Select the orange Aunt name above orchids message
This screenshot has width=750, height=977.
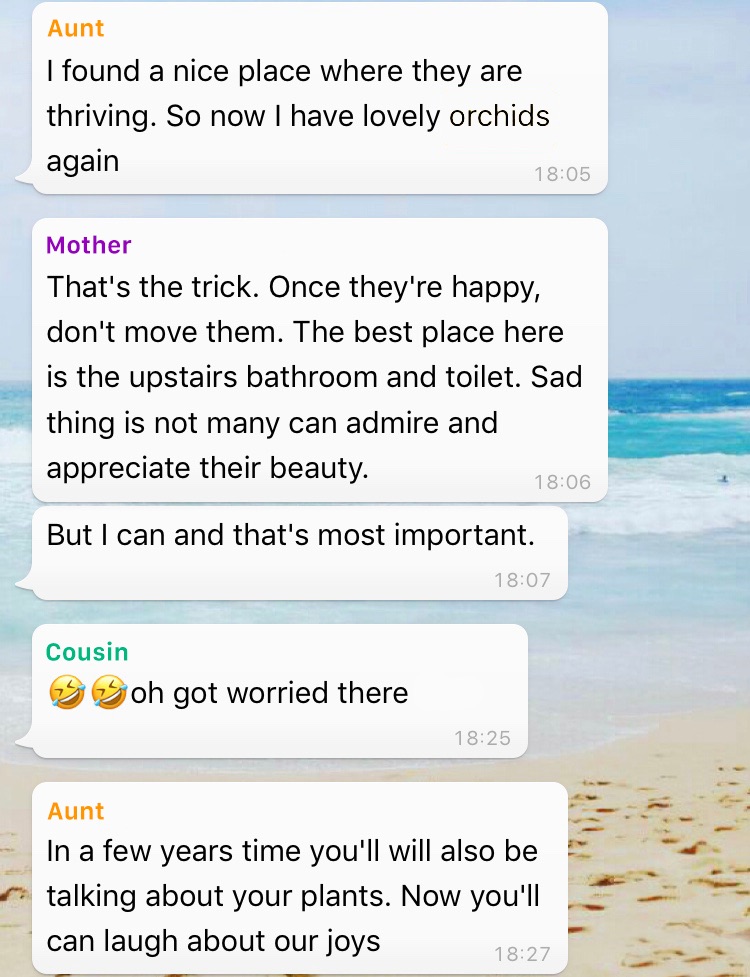[75, 29]
